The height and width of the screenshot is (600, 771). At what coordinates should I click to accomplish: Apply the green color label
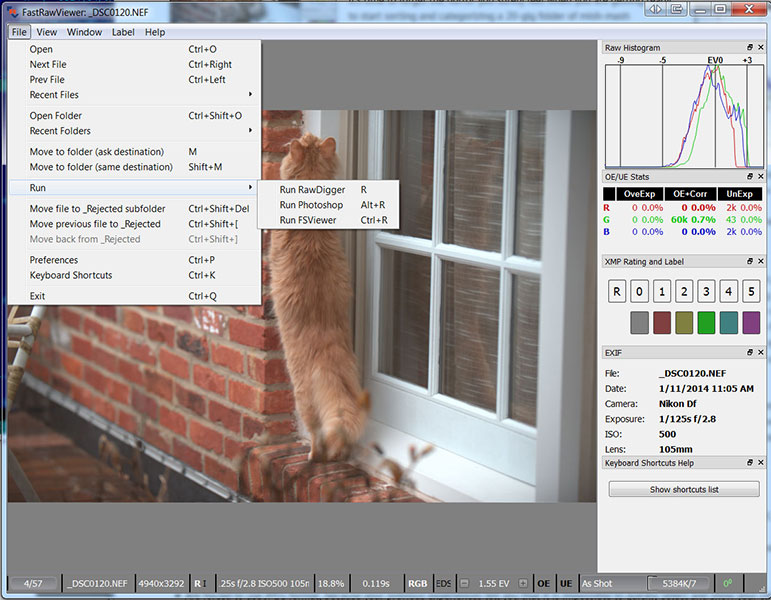click(706, 323)
